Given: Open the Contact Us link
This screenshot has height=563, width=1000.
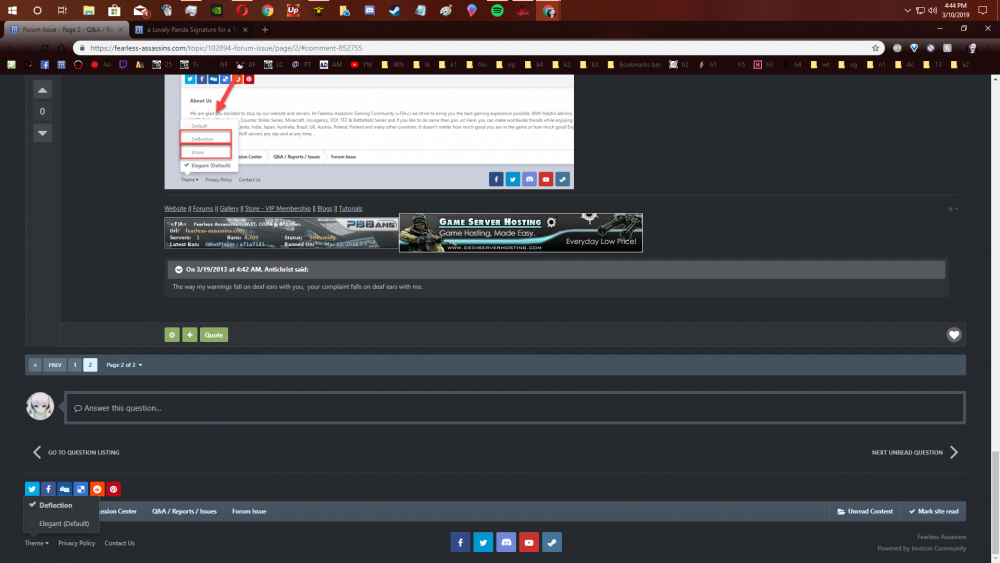Looking at the screenshot, I should tap(119, 543).
